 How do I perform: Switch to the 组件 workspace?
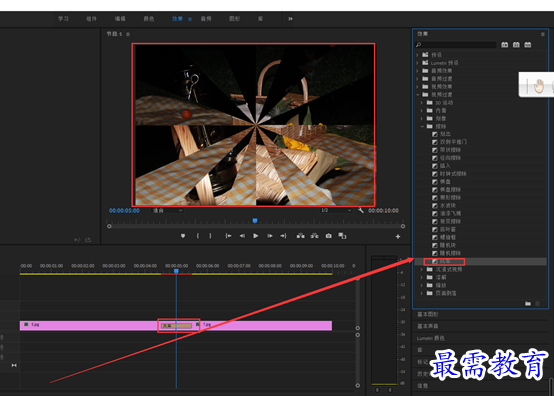tap(92, 19)
